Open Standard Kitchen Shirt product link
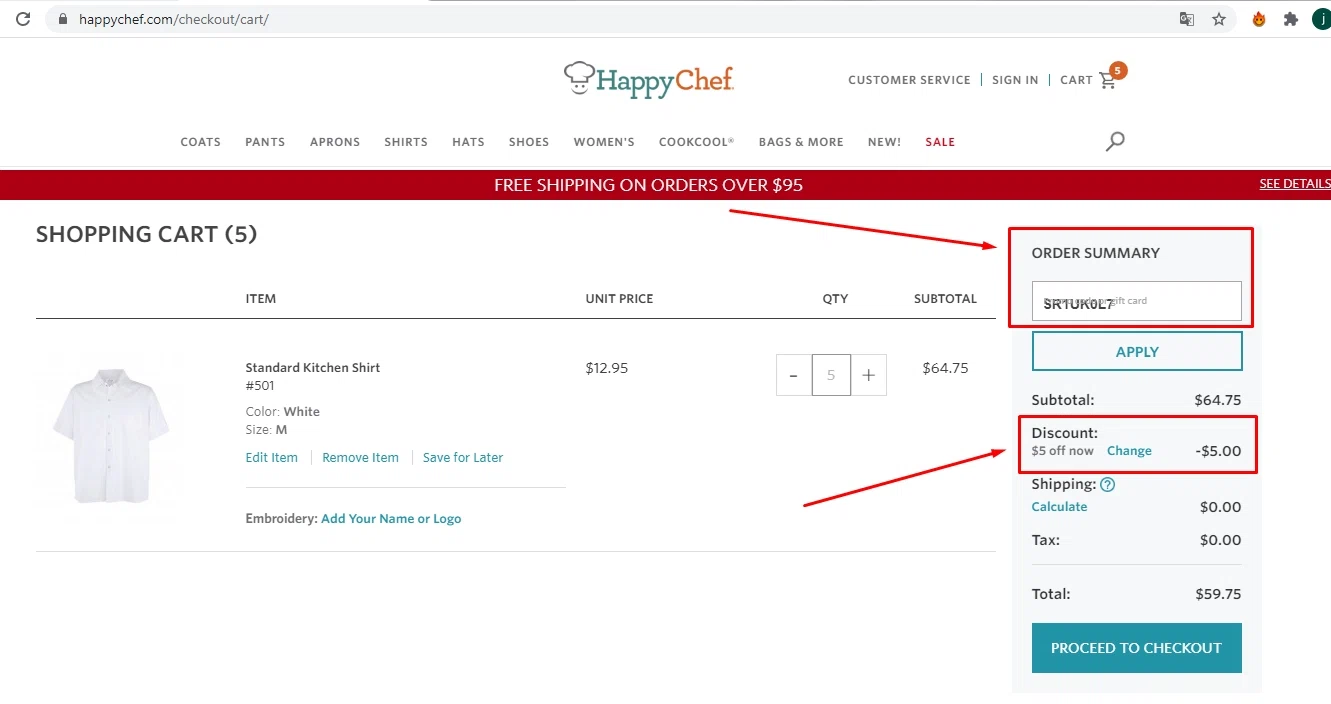Viewport: 1331px width, 704px height. point(313,367)
